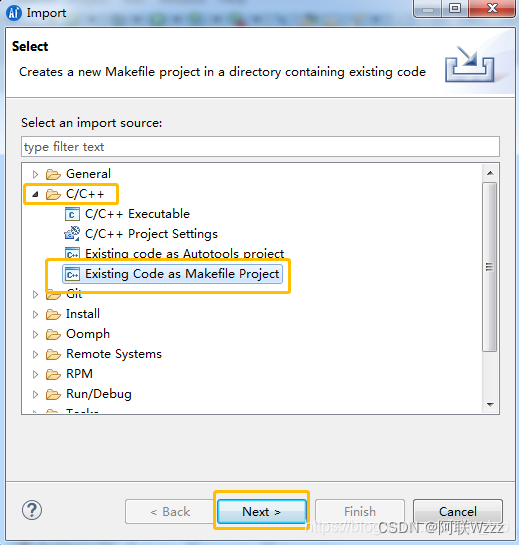The height and width of the screenshot is (545, 519).
Task: Click the Autotools project C++ icon
Action: (x=72, y=253)
